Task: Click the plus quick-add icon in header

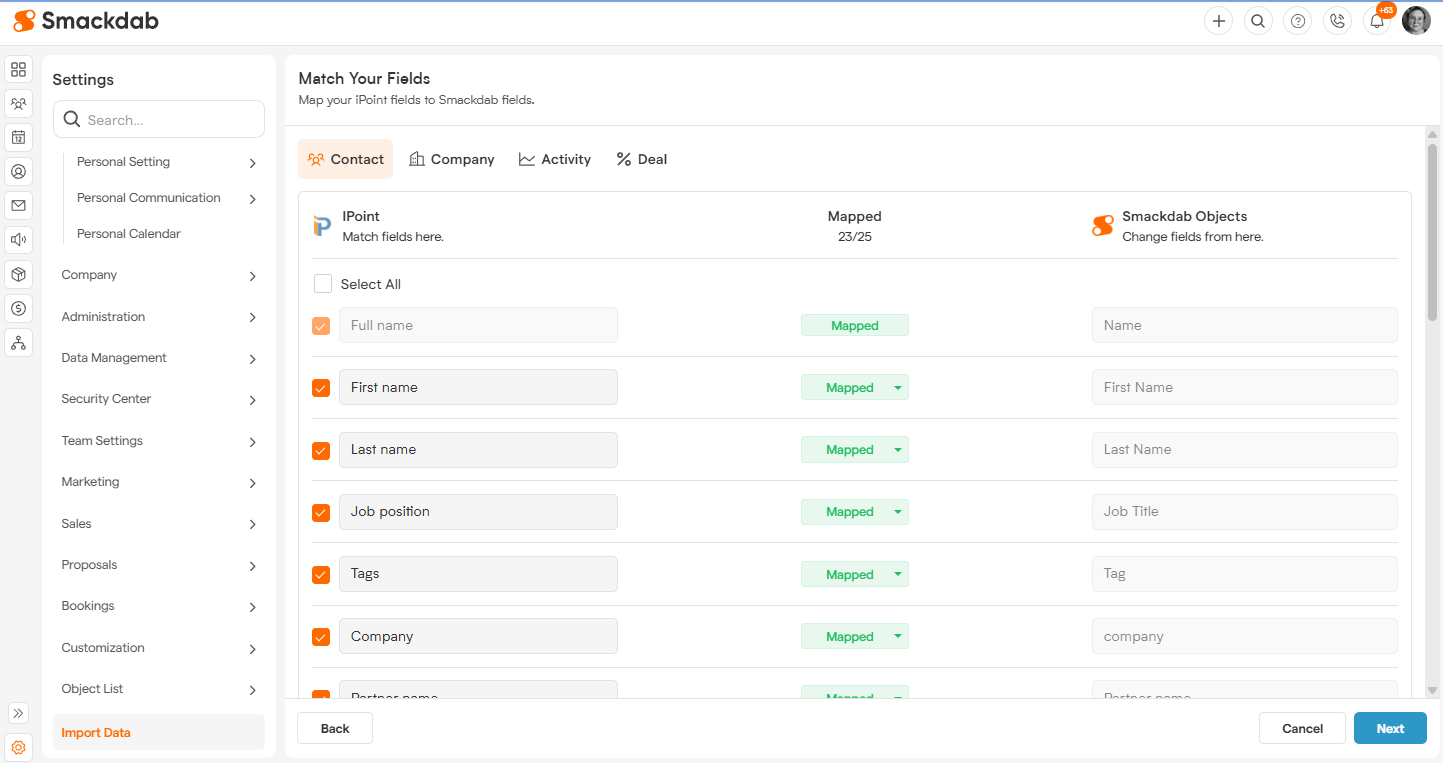Action: coord(1218,21)
